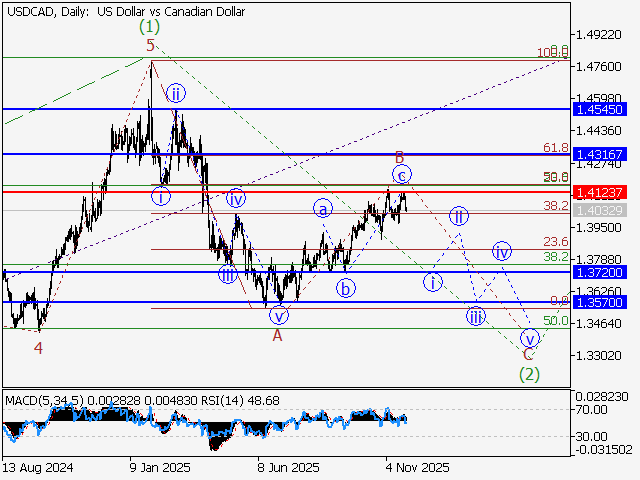640x480 pixels.
Task: Click the green 38.2 Fibonacci level label
Action: point(556,257)
